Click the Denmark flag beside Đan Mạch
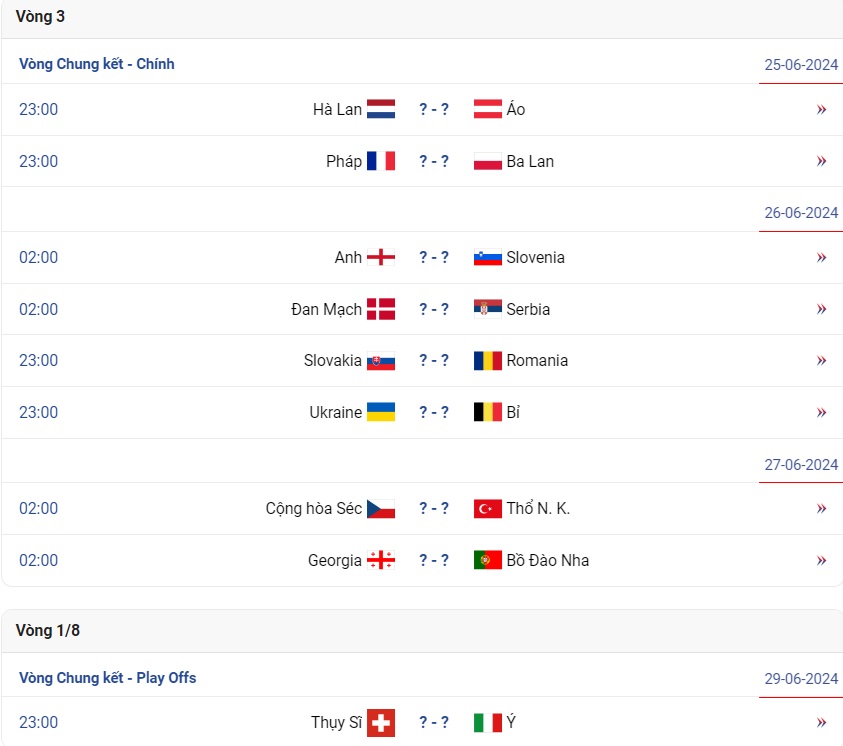This screenshot has width=843, height=746. (x=381, y=309)
